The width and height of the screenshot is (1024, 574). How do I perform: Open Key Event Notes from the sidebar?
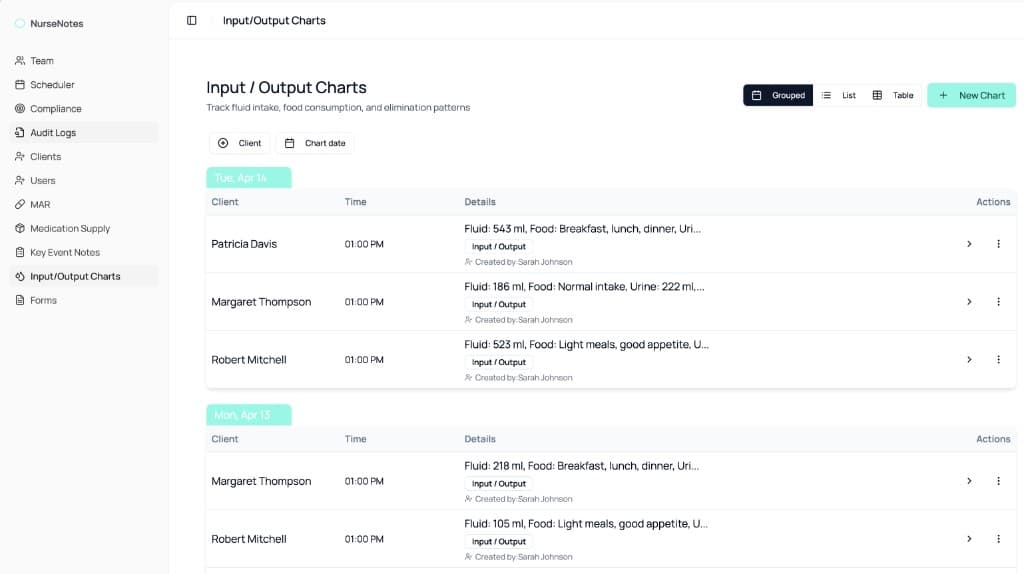tap(84, 252)
